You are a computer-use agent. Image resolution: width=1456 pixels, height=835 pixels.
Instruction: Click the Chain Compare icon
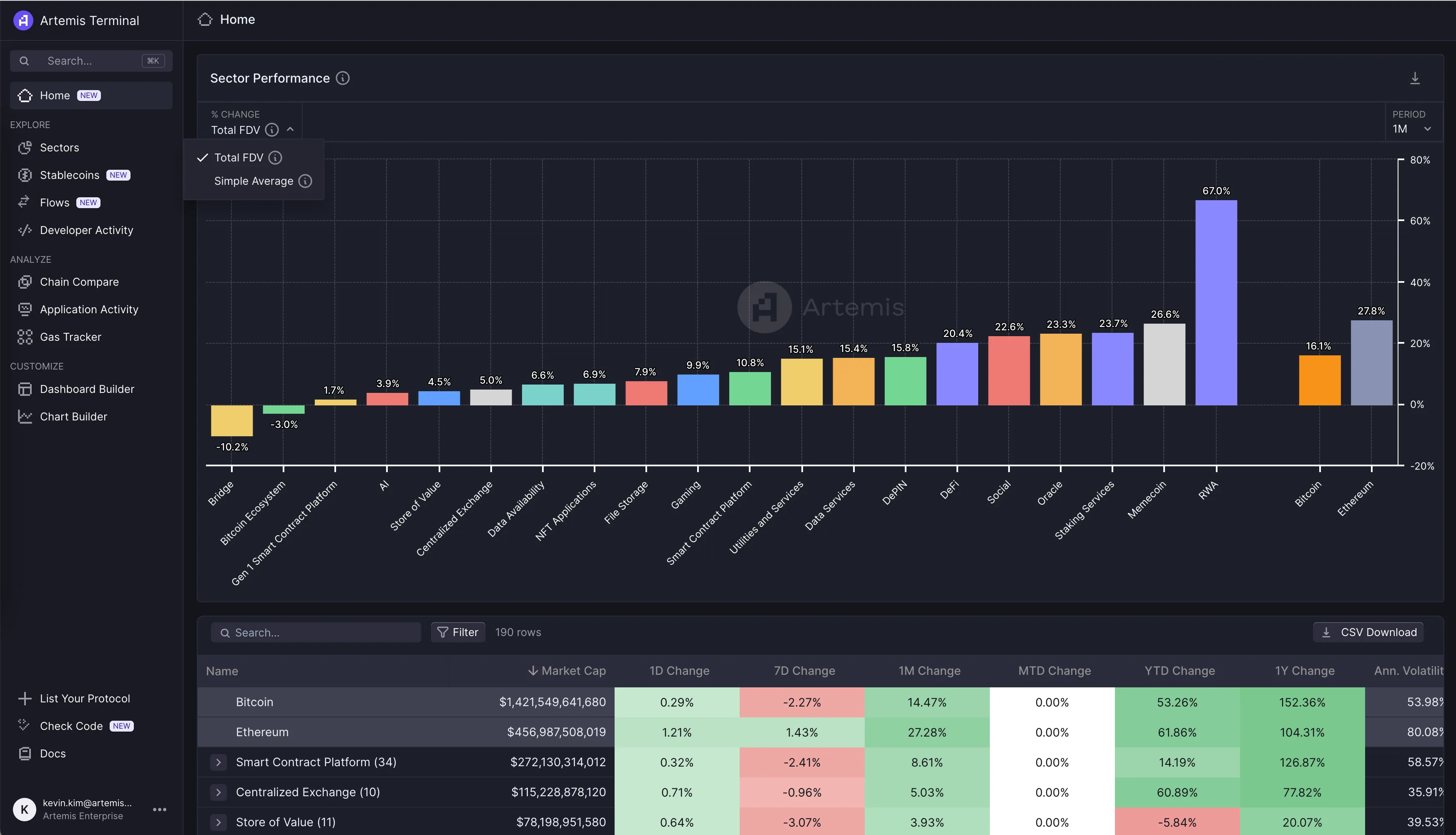pos(25,282)
